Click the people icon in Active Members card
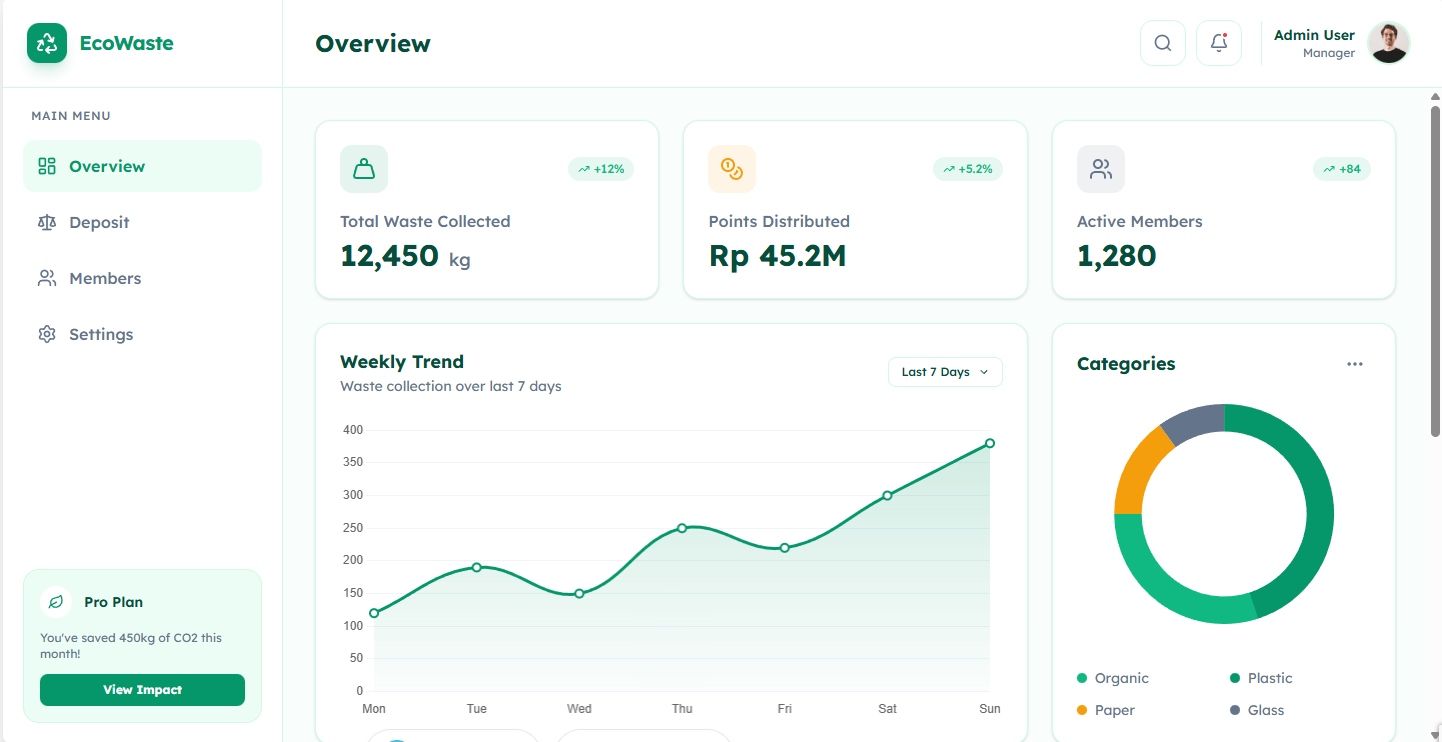This screenshot has height=742, width=1442. (x=1100, y=169)
